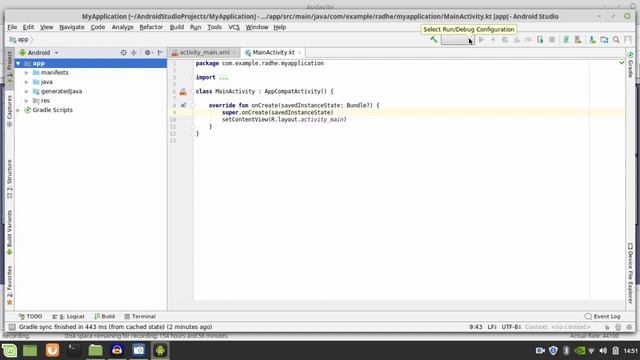
Task: Open the Tools menu
Action: 214,27
